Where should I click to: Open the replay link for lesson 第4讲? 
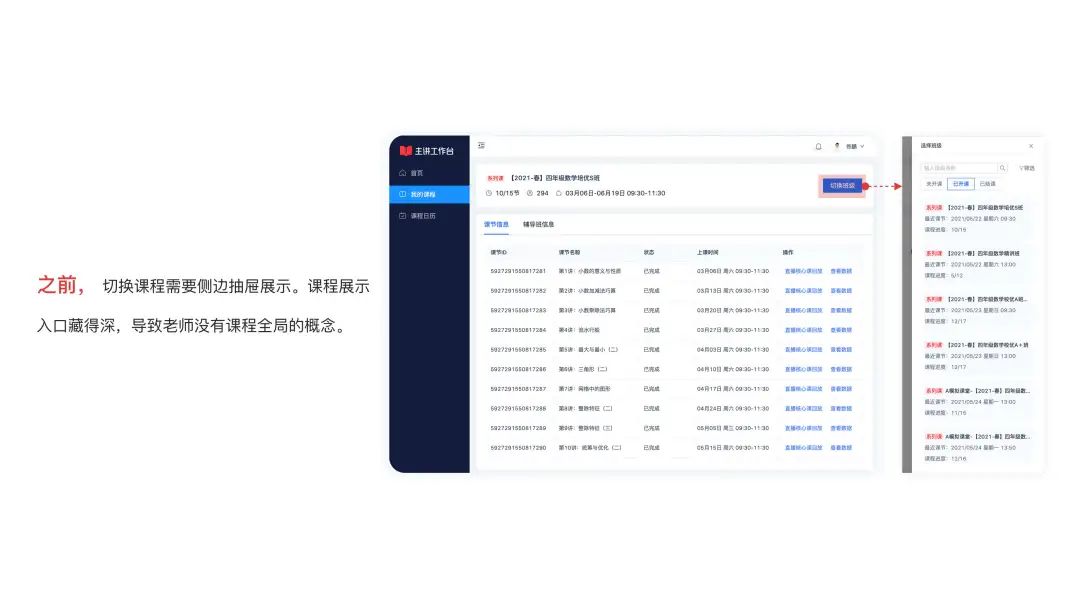click(x=803, y=330)
